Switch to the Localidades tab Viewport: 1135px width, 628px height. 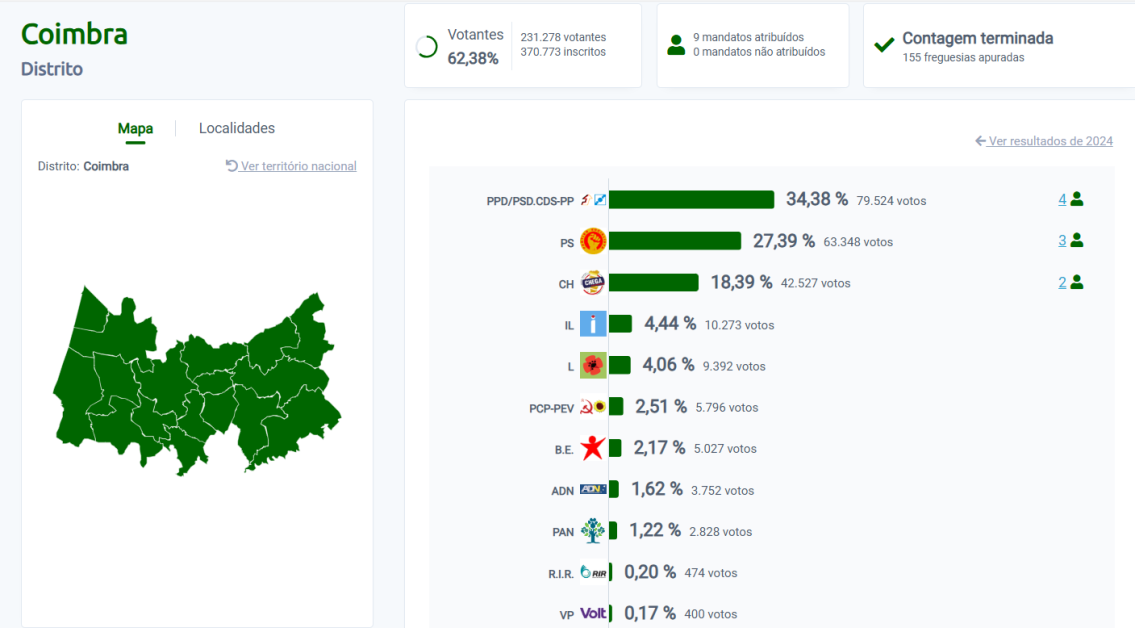coord(237,128)
